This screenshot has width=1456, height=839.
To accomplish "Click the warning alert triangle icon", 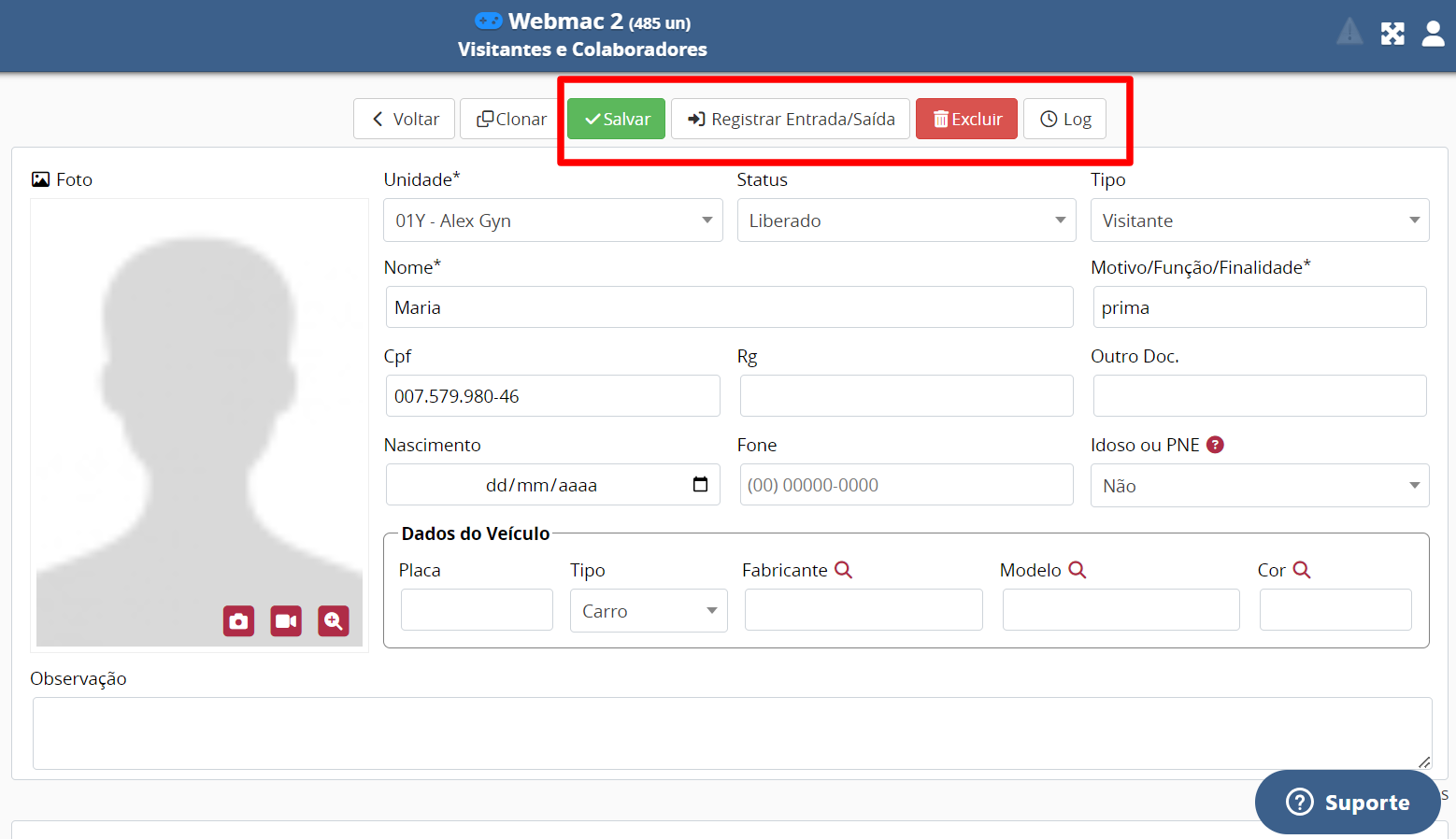I will (1349, 33).
